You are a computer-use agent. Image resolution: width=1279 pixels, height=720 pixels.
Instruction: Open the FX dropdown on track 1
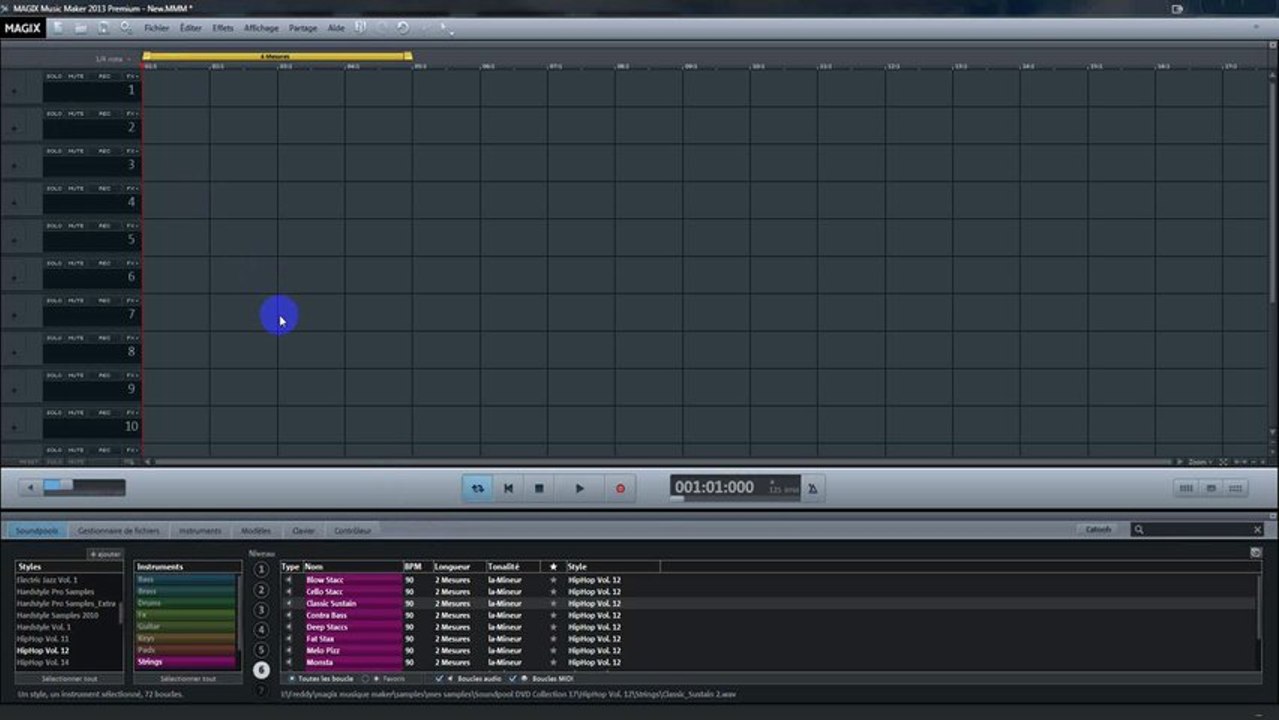point(132,76)
